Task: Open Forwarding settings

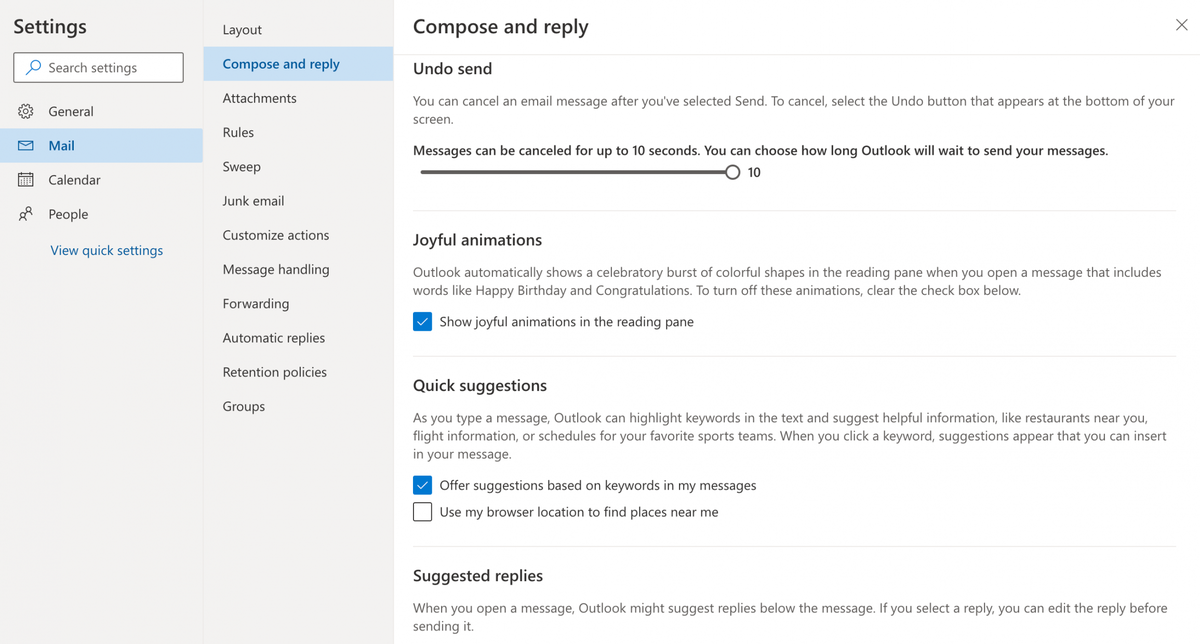Action: 254,303
